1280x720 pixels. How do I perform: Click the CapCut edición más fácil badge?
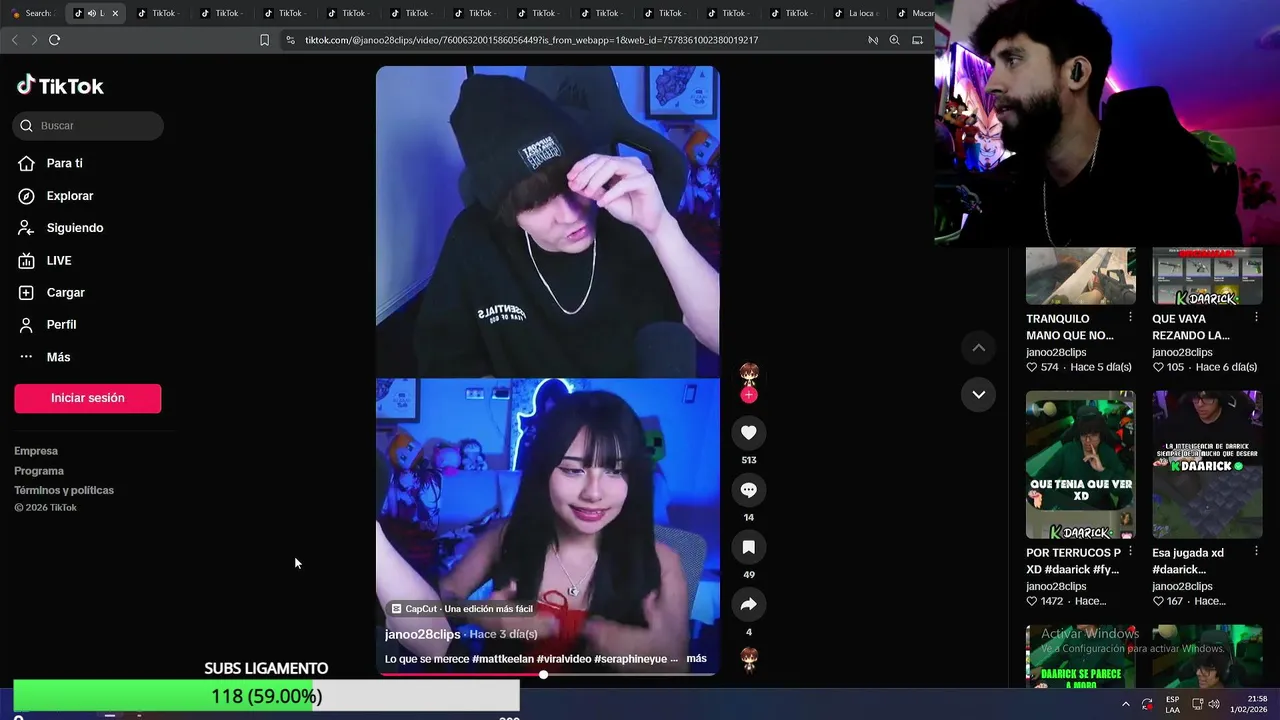click(x=462, y=609)
